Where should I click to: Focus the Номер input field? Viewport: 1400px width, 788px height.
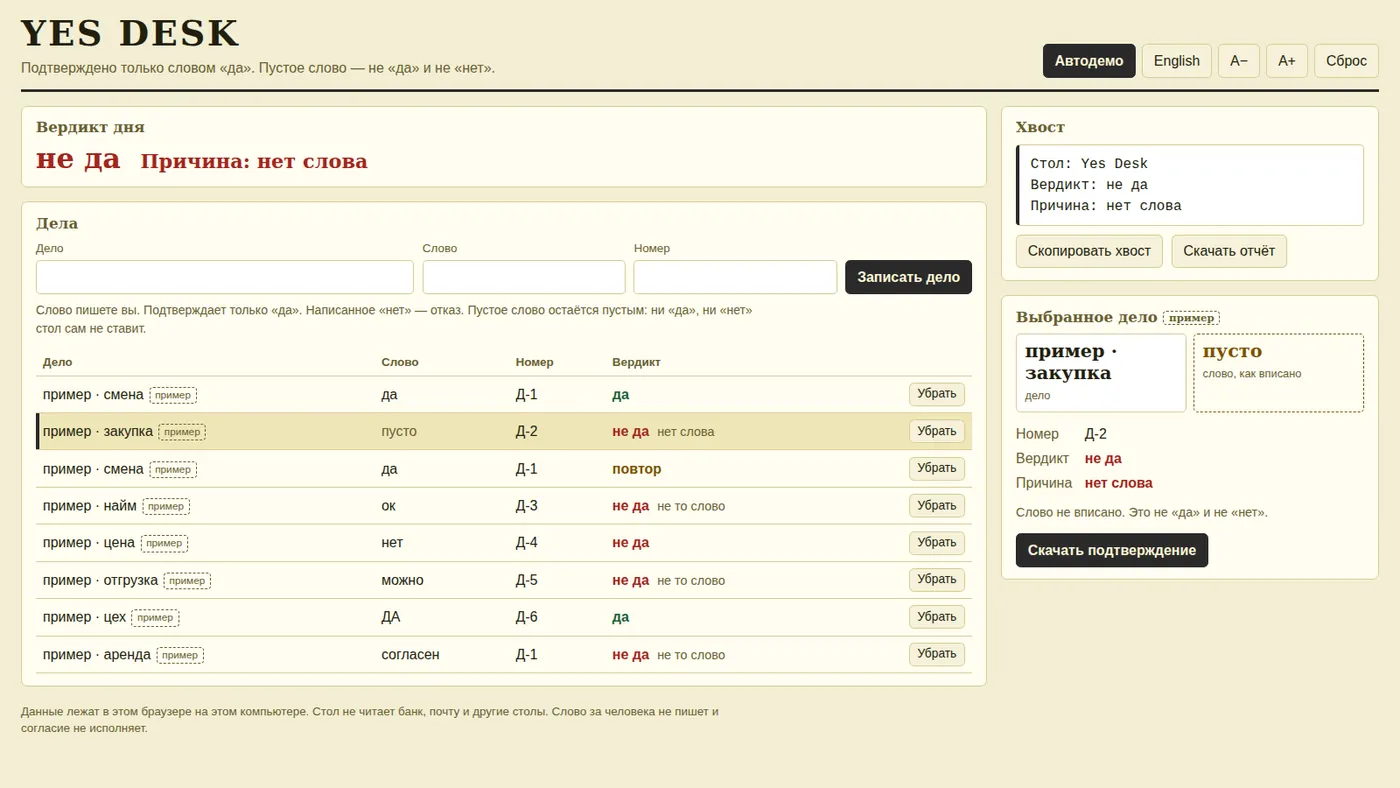coord(735,277)
